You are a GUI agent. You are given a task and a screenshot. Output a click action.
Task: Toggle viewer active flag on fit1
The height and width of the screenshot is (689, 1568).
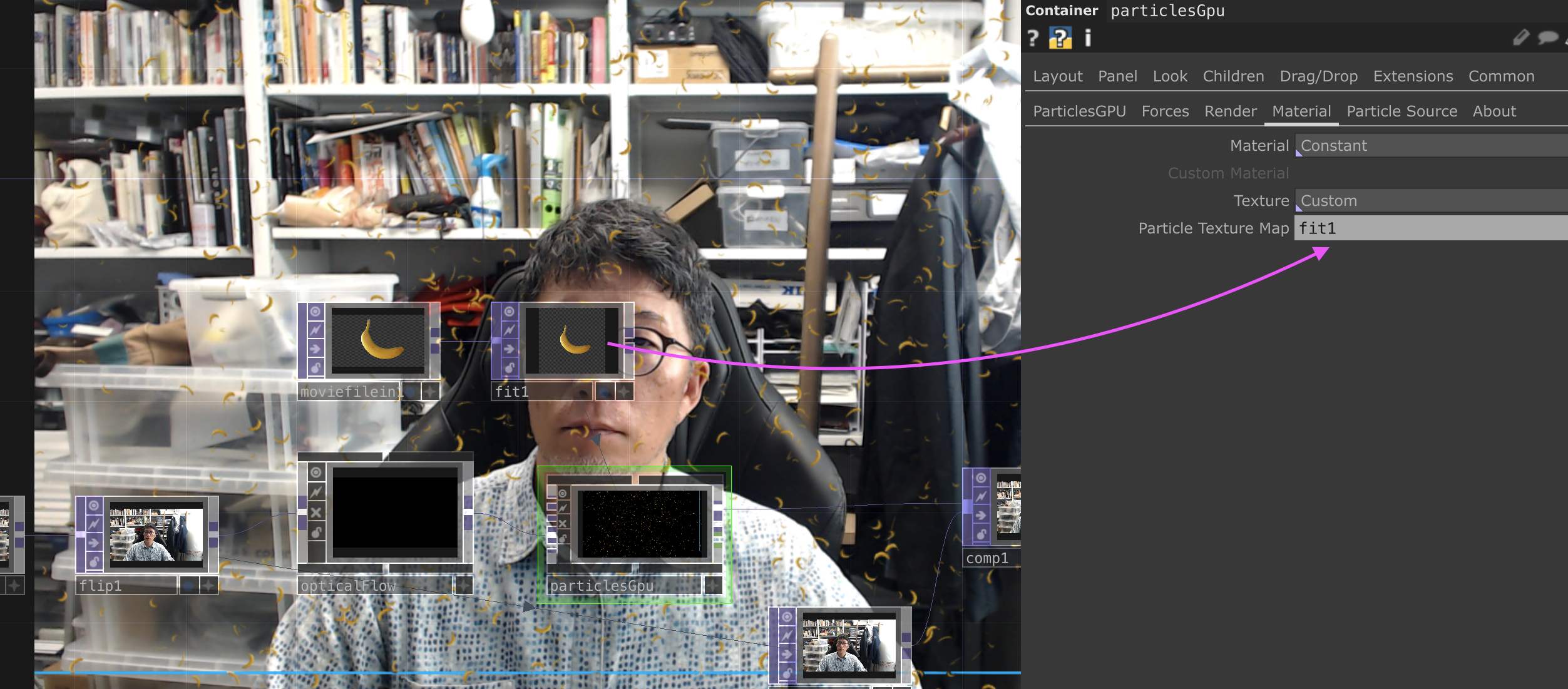coord(509,312)
